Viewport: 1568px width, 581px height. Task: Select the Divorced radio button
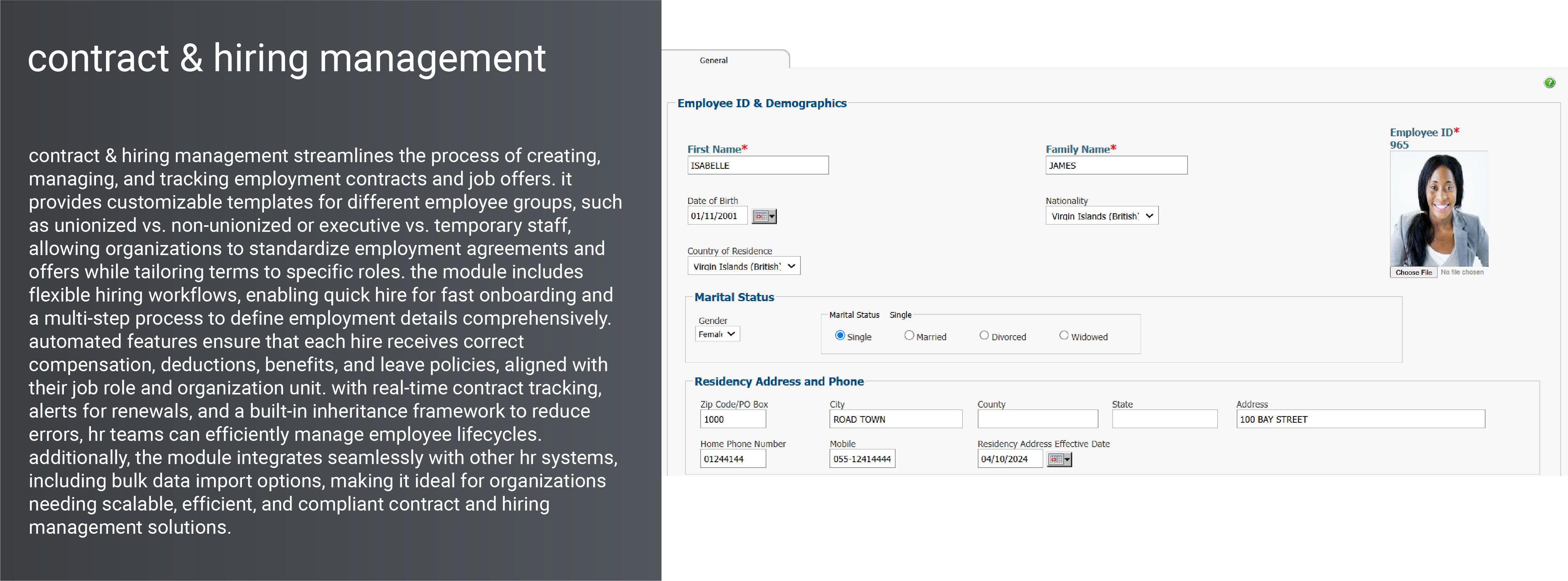pos(984,336)
